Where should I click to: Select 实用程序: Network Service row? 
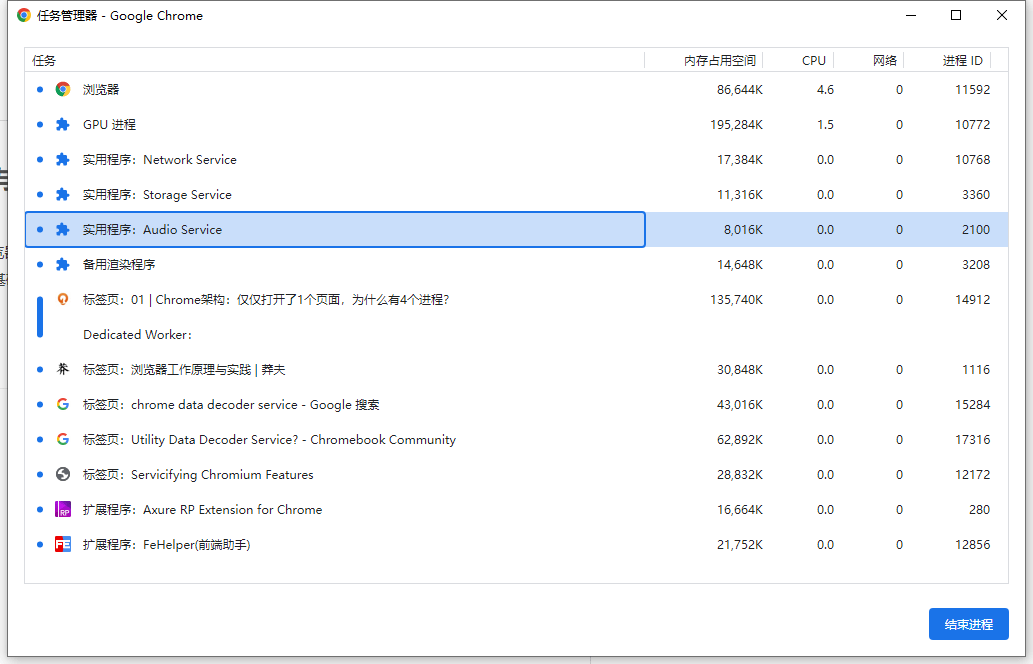pos(516,159)
